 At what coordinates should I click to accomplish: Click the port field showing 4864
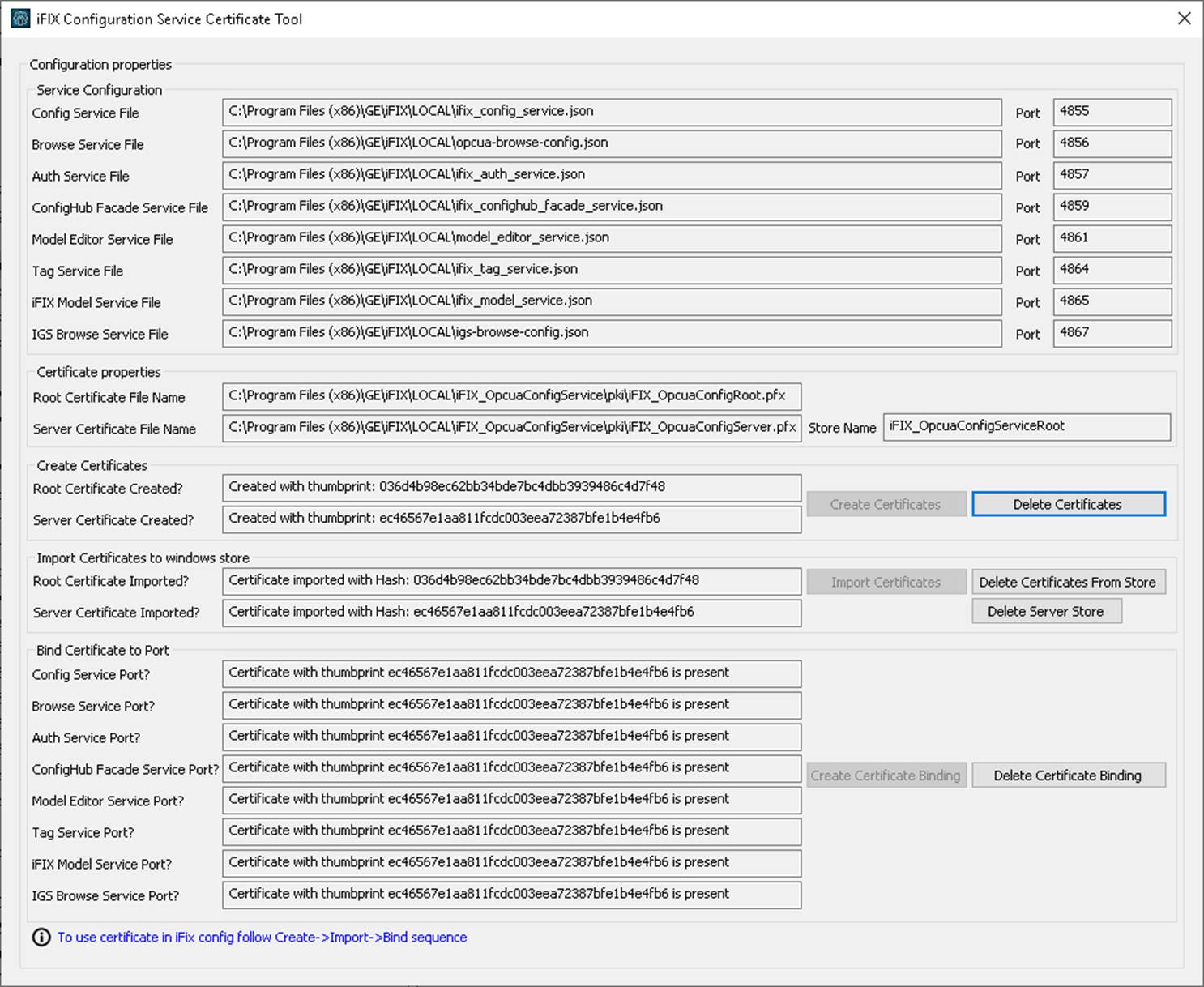[1112, 270]
